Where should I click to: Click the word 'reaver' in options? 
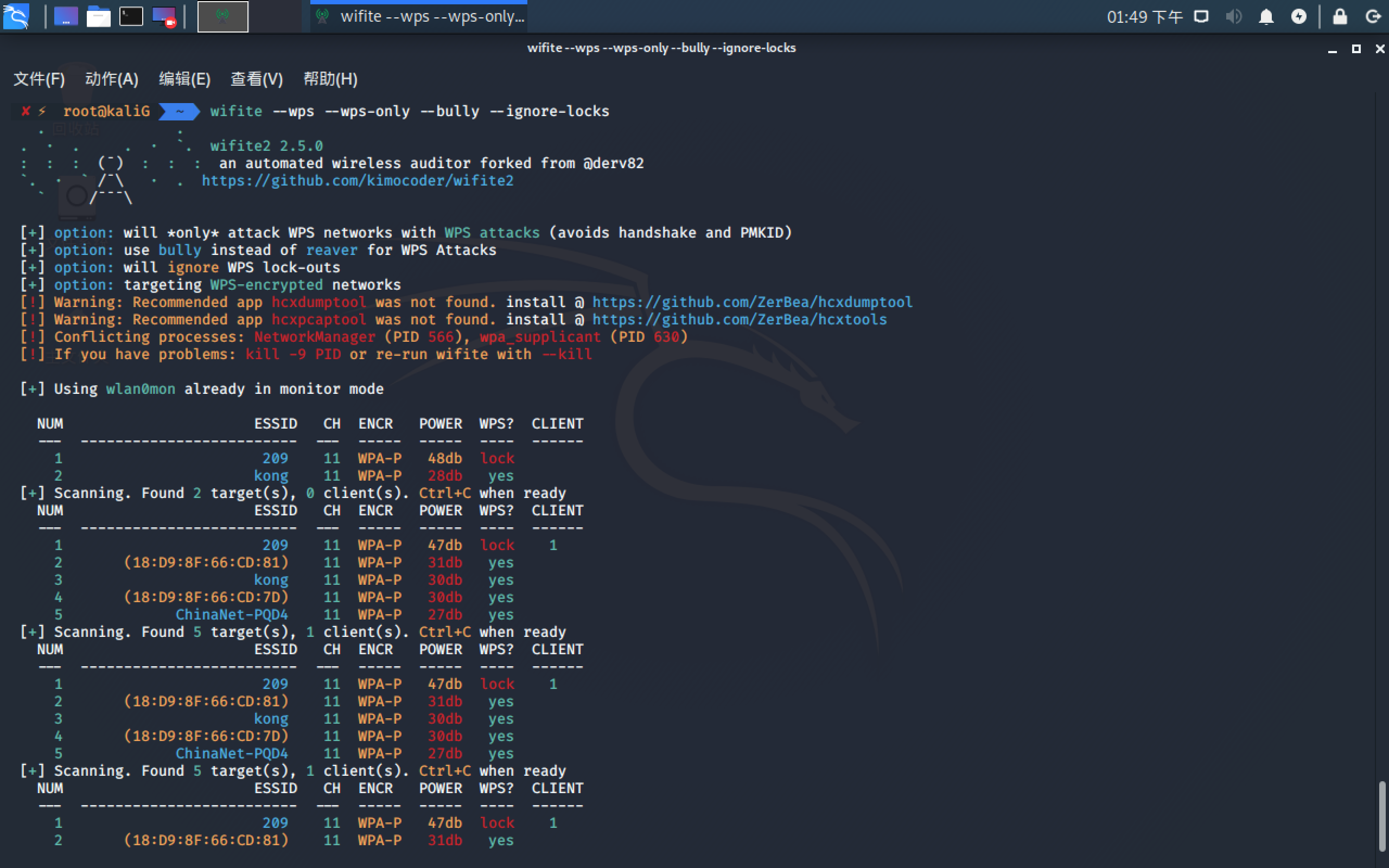pos(331,250)
